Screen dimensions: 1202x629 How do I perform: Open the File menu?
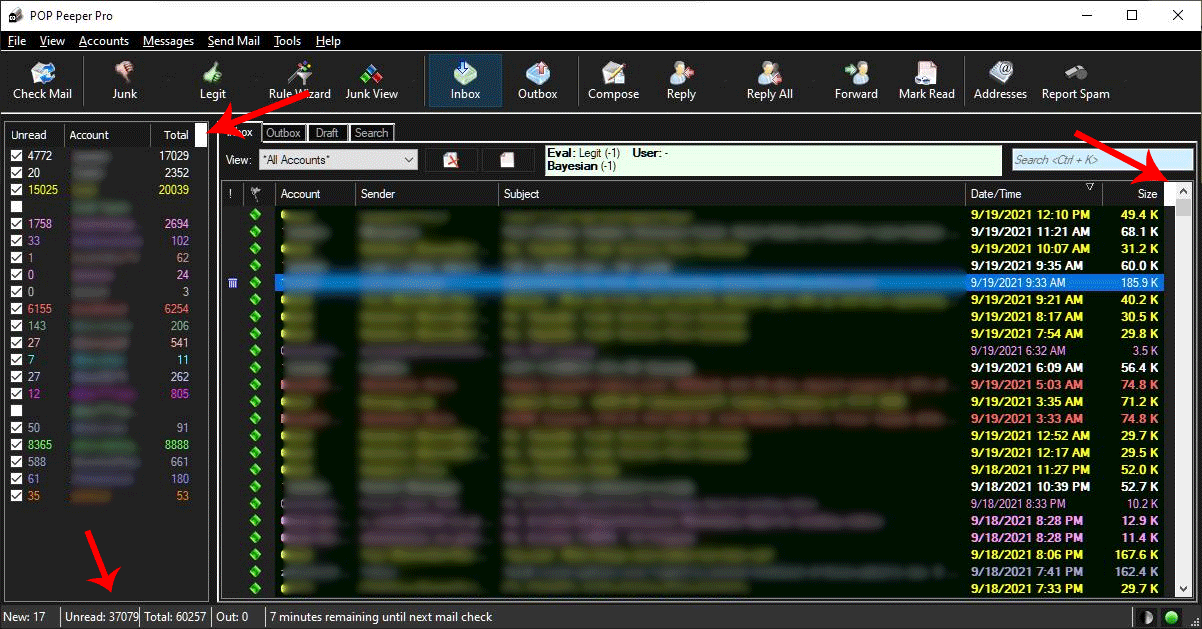(x=17, y=41)
